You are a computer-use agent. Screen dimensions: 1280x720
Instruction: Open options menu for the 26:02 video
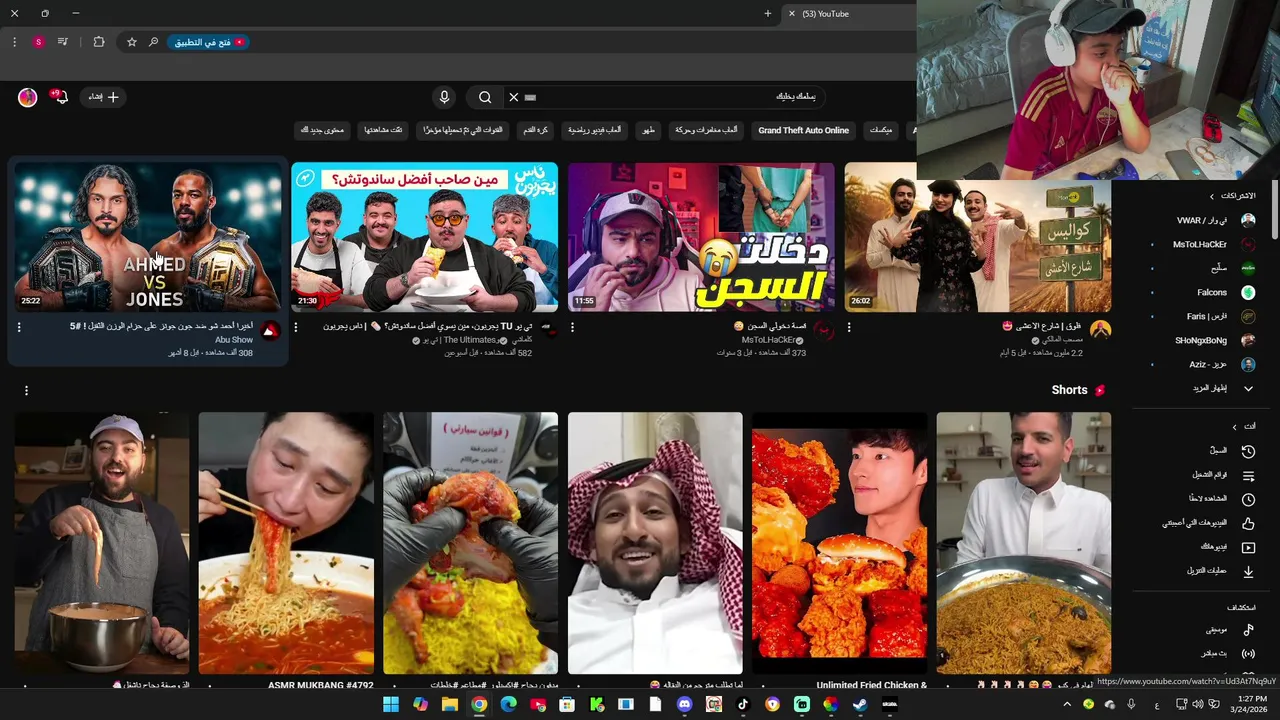849,327
